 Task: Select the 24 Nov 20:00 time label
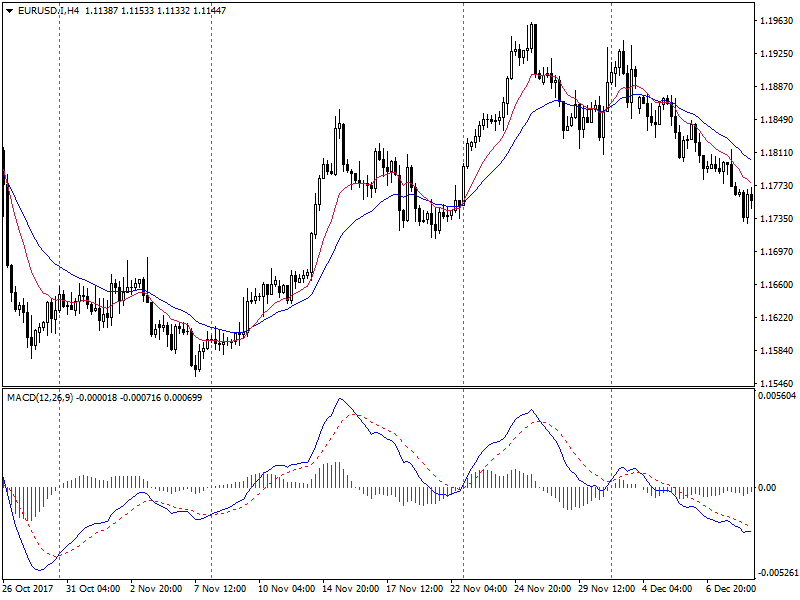point(542,588)
